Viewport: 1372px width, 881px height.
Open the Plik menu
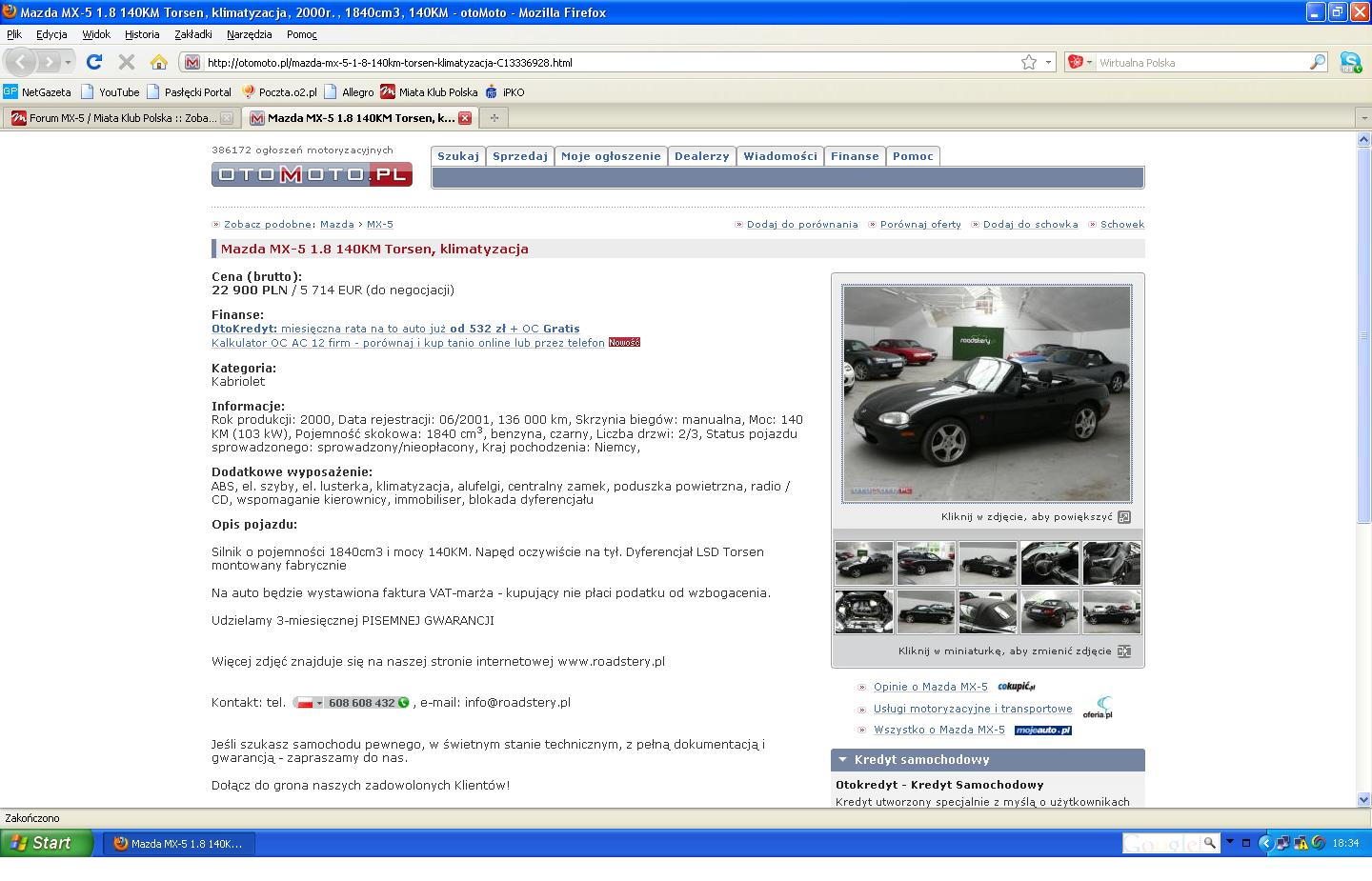[x=14, y=34]
